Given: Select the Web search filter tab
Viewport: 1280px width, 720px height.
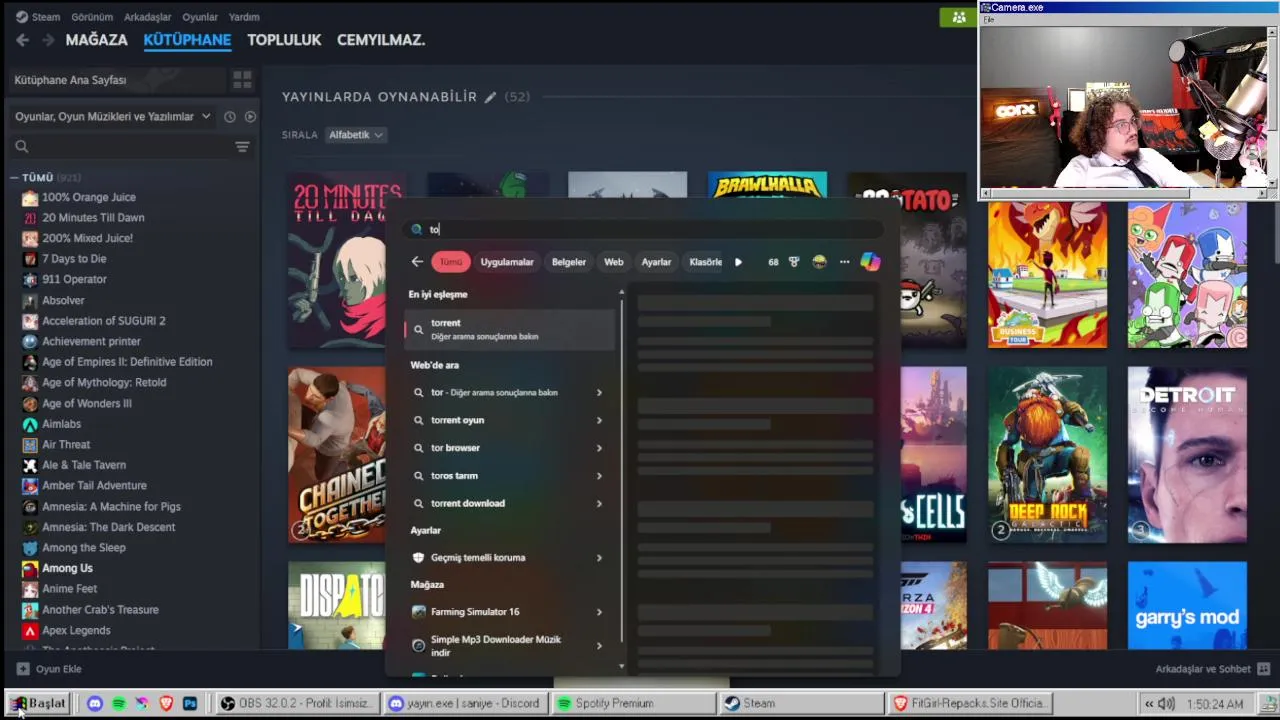Looking at the screenshot, I should pos(614,262).
